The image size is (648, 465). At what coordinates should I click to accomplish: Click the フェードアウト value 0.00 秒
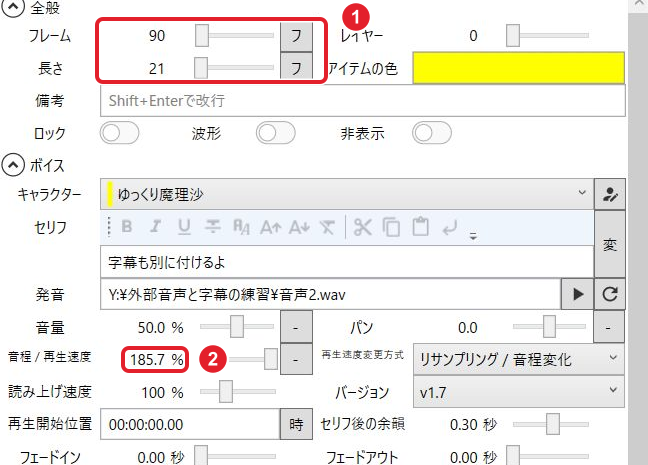pyautogui.click(x=473, y=457)
